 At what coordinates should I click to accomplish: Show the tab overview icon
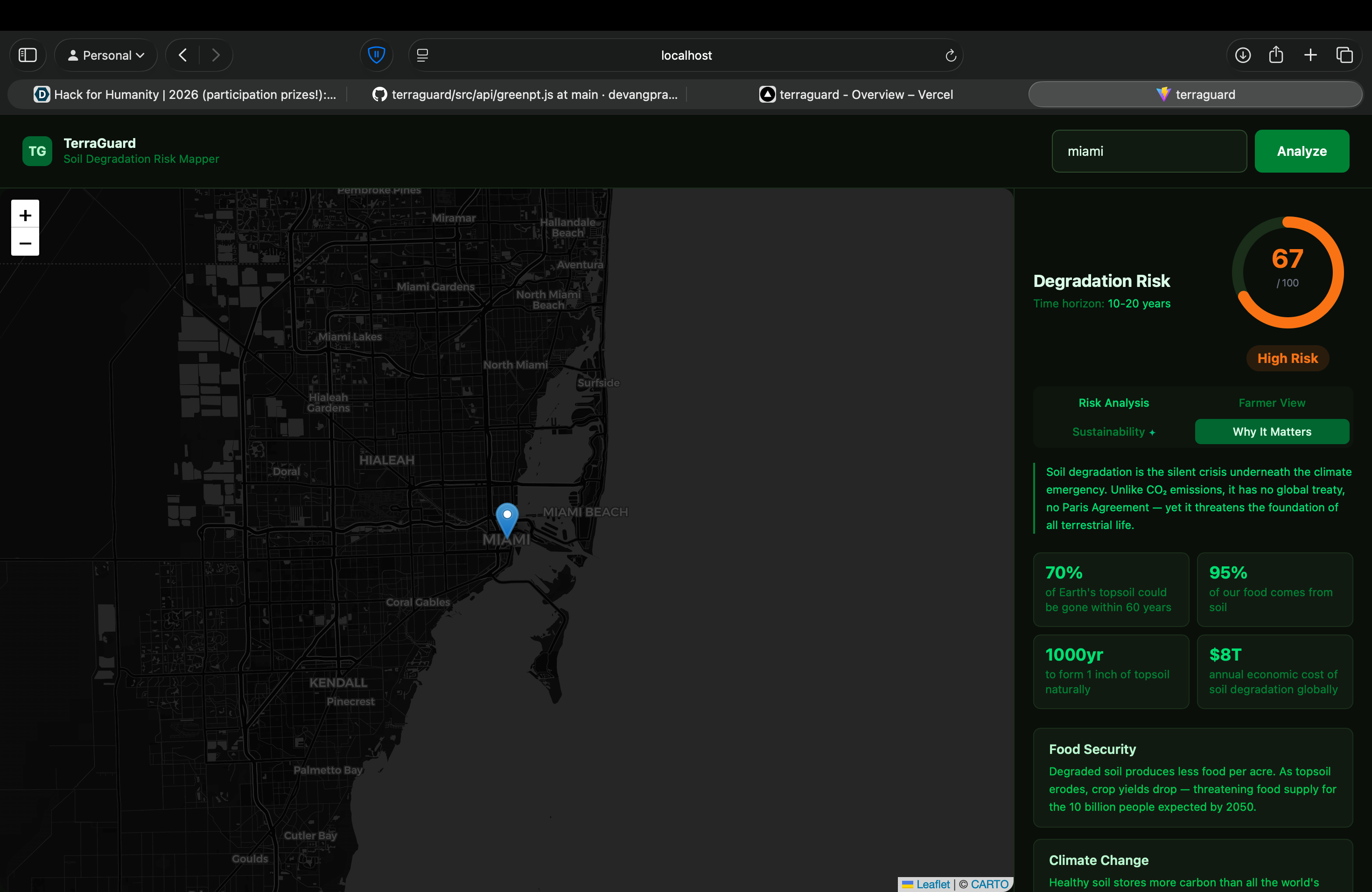click(x=1344, y=56)
